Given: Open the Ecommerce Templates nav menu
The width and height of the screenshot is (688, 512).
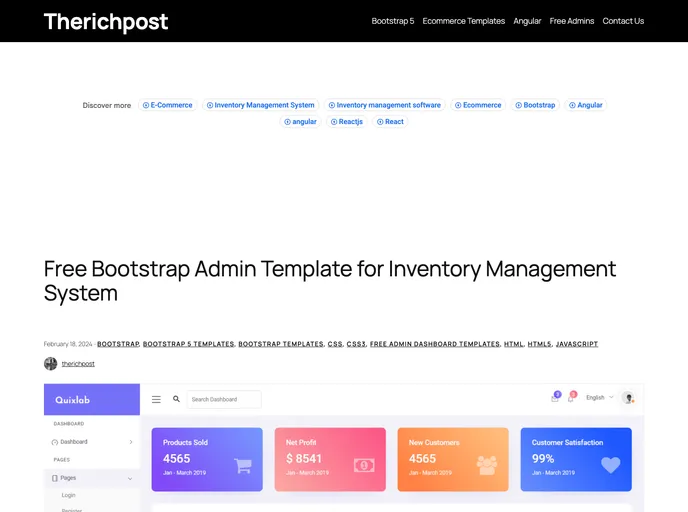Looking at the screenshot, I should tap(463, 21).
